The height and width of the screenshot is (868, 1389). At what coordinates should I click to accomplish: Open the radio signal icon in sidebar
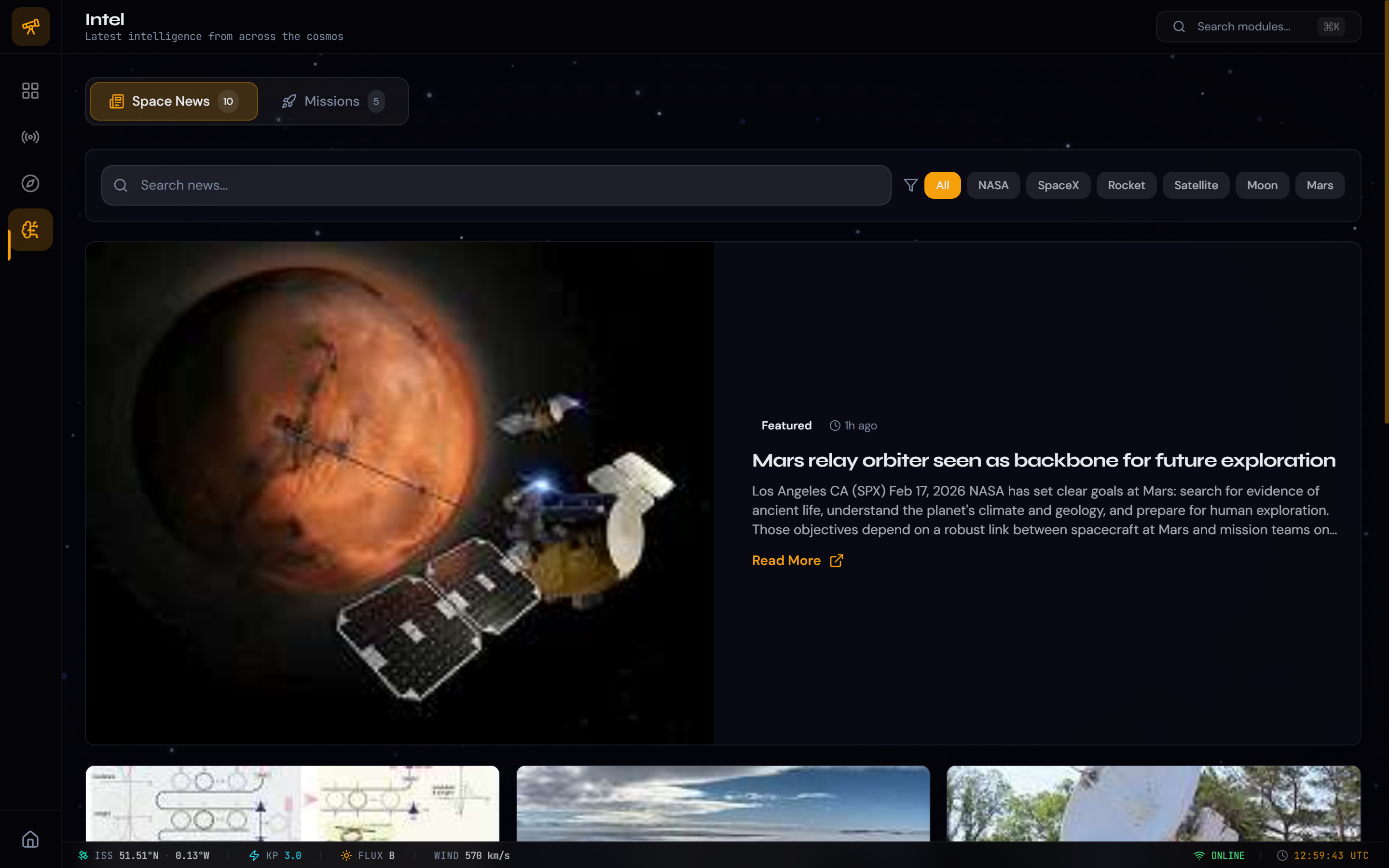click(x=30, y=137)
